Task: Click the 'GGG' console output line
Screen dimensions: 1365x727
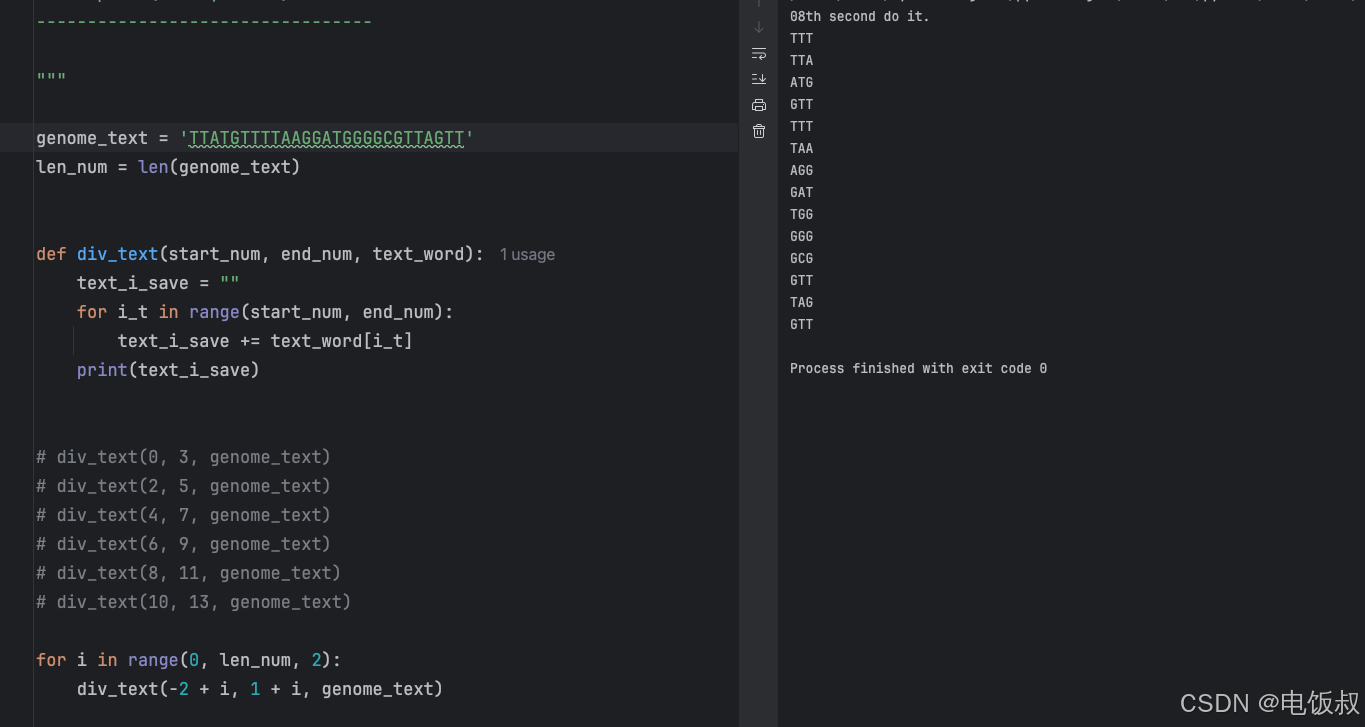Action: (801, 237)
